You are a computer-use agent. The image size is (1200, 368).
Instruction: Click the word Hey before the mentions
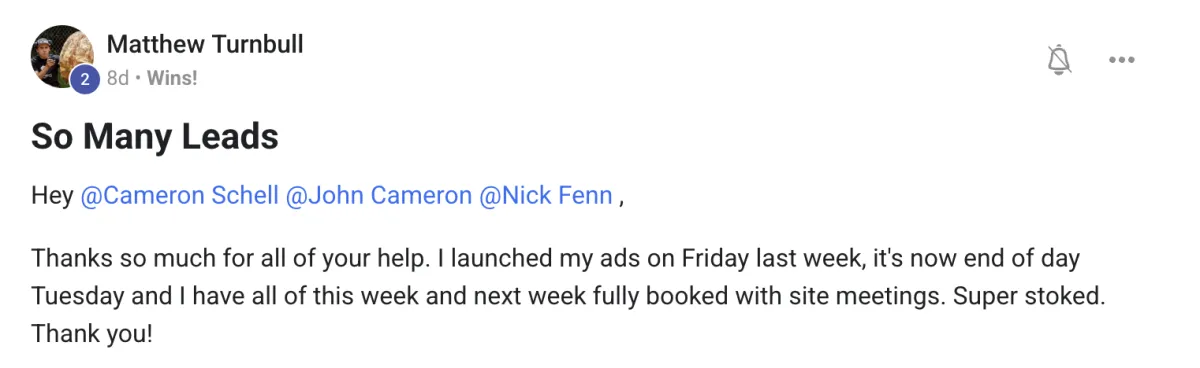(52, 196)
